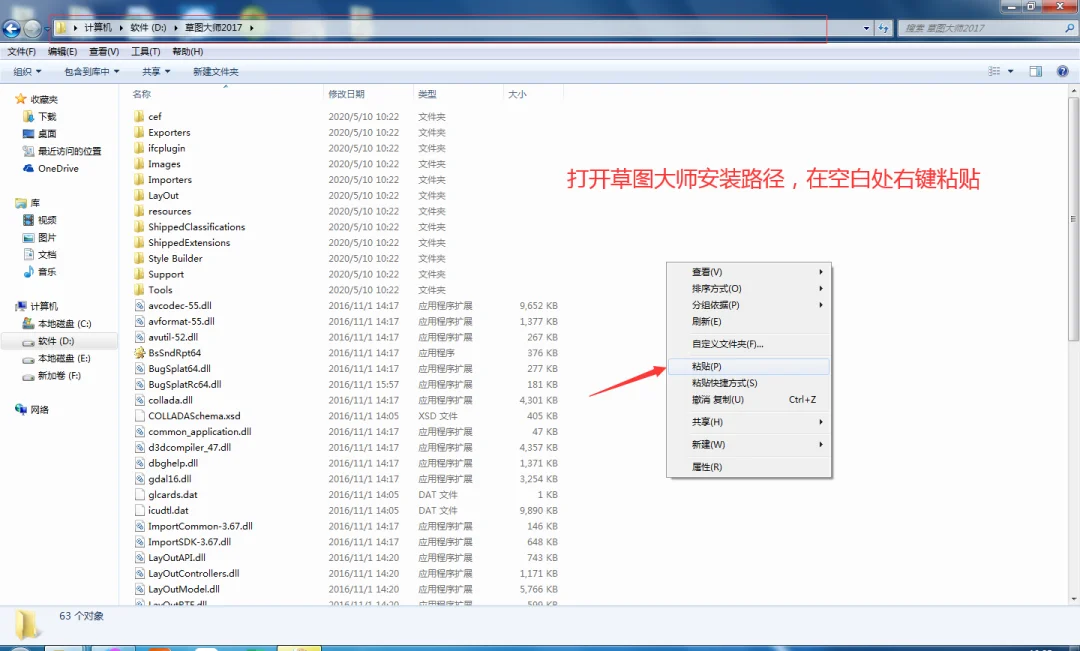
Task: Open the 工具(T) menu
Action: click(x=145, y=52)
